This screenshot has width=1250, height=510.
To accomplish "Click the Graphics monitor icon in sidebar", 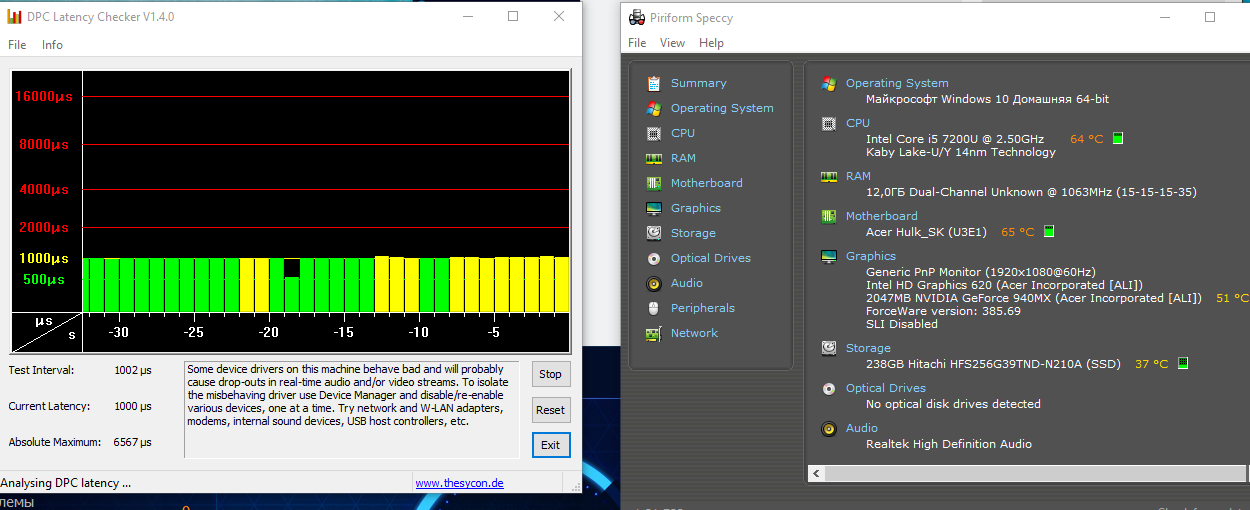I will click(654, 208).
